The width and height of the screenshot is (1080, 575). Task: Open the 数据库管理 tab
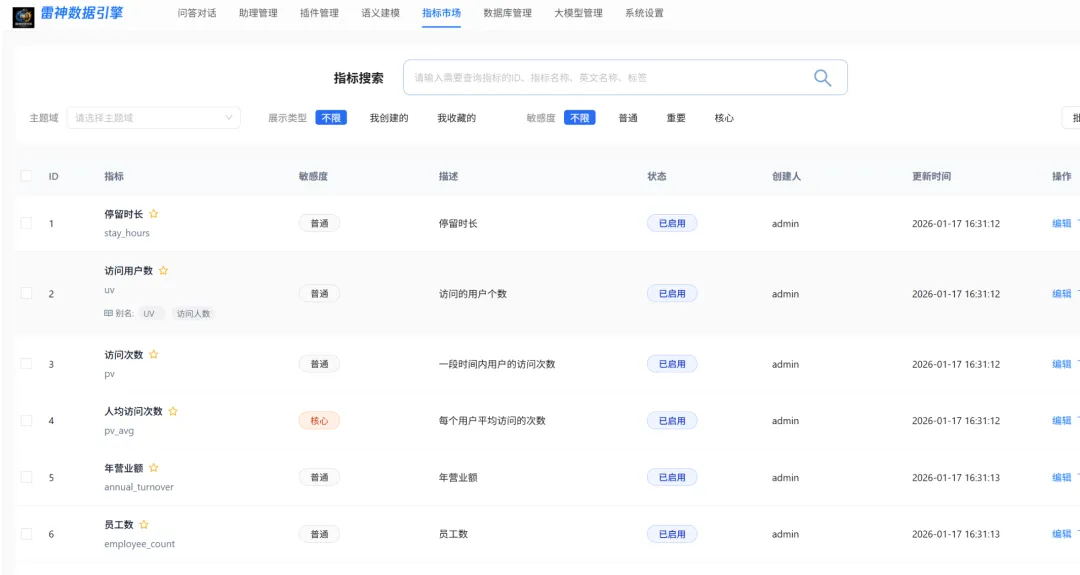[x=508, y=13]
